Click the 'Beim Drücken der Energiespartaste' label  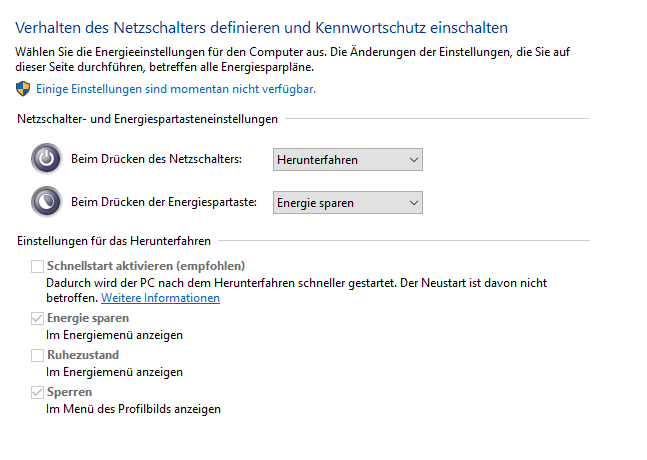(165, 203)
